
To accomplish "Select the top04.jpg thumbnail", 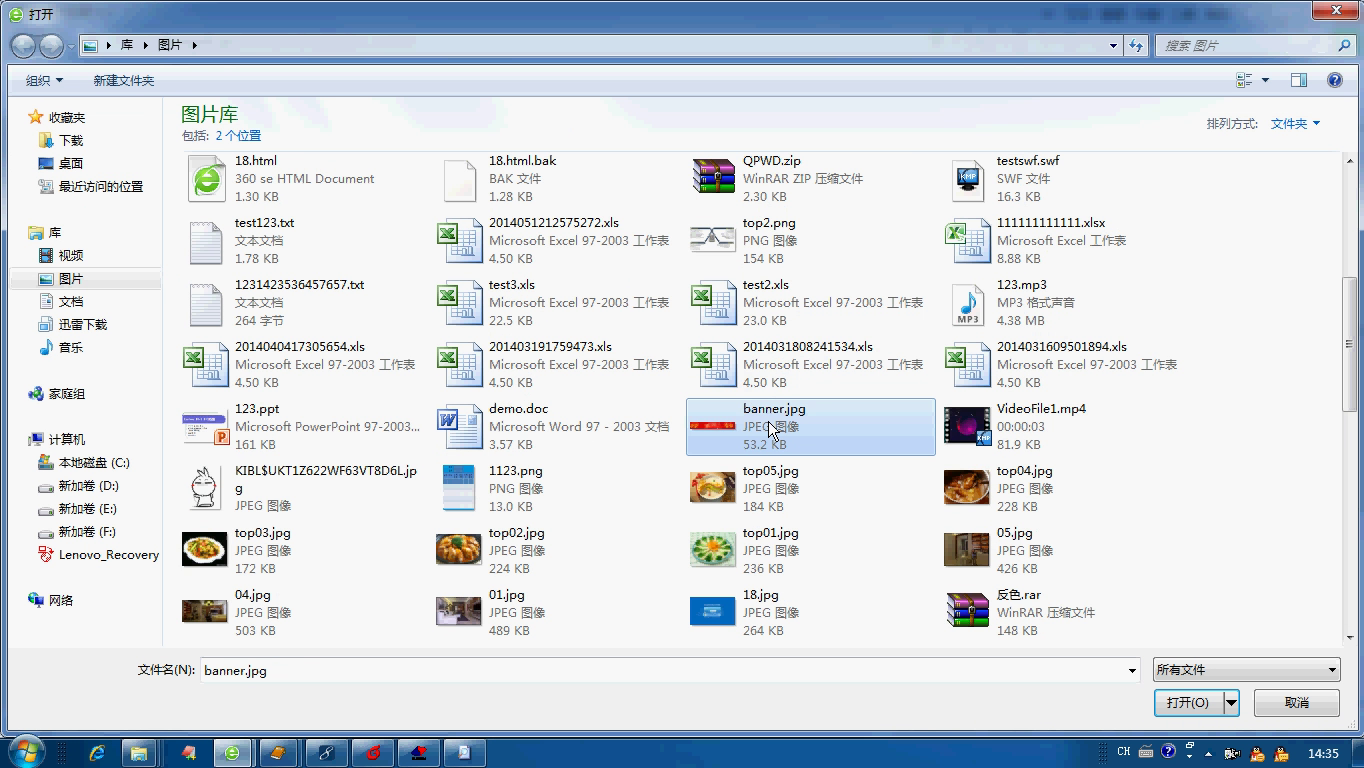I will coord(967,488).
